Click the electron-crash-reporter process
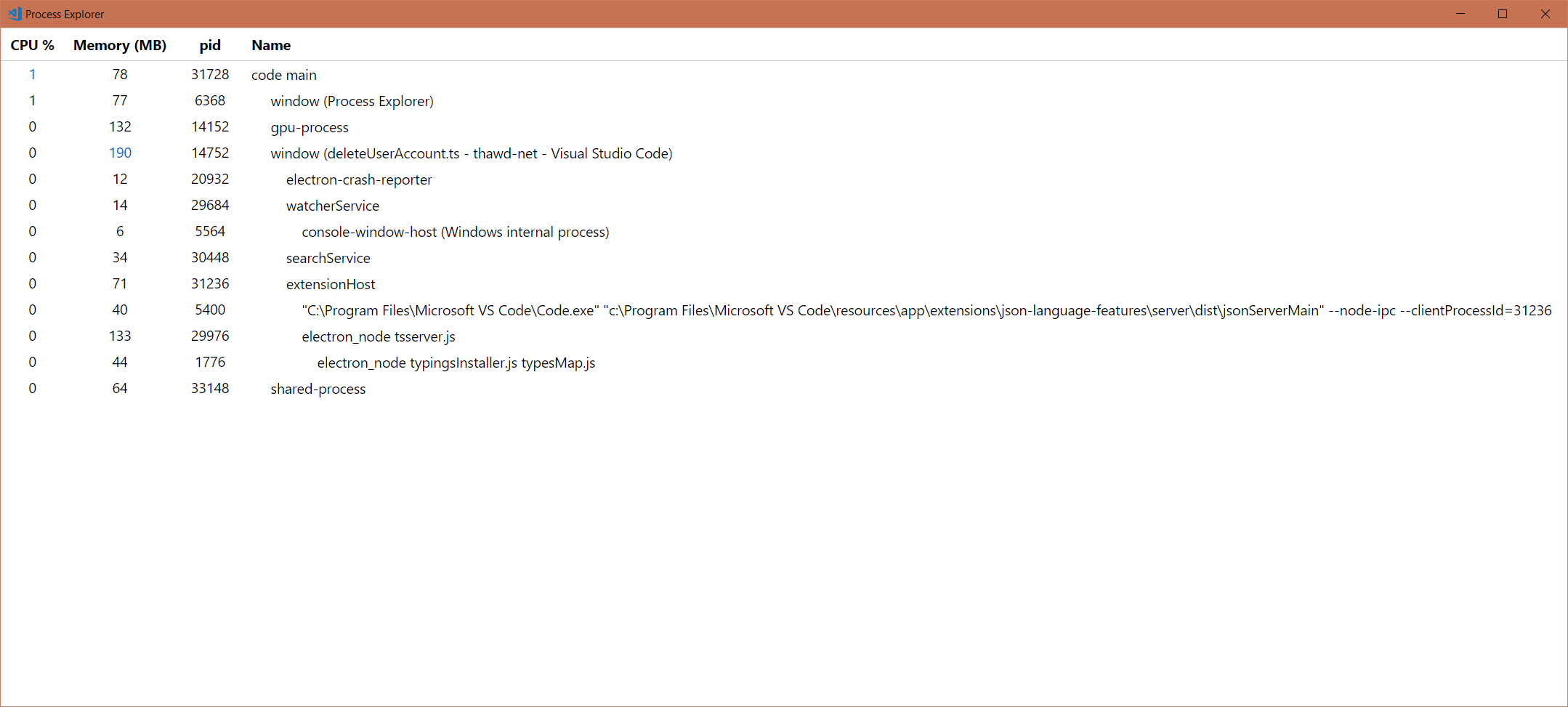 tap(358, 179)
